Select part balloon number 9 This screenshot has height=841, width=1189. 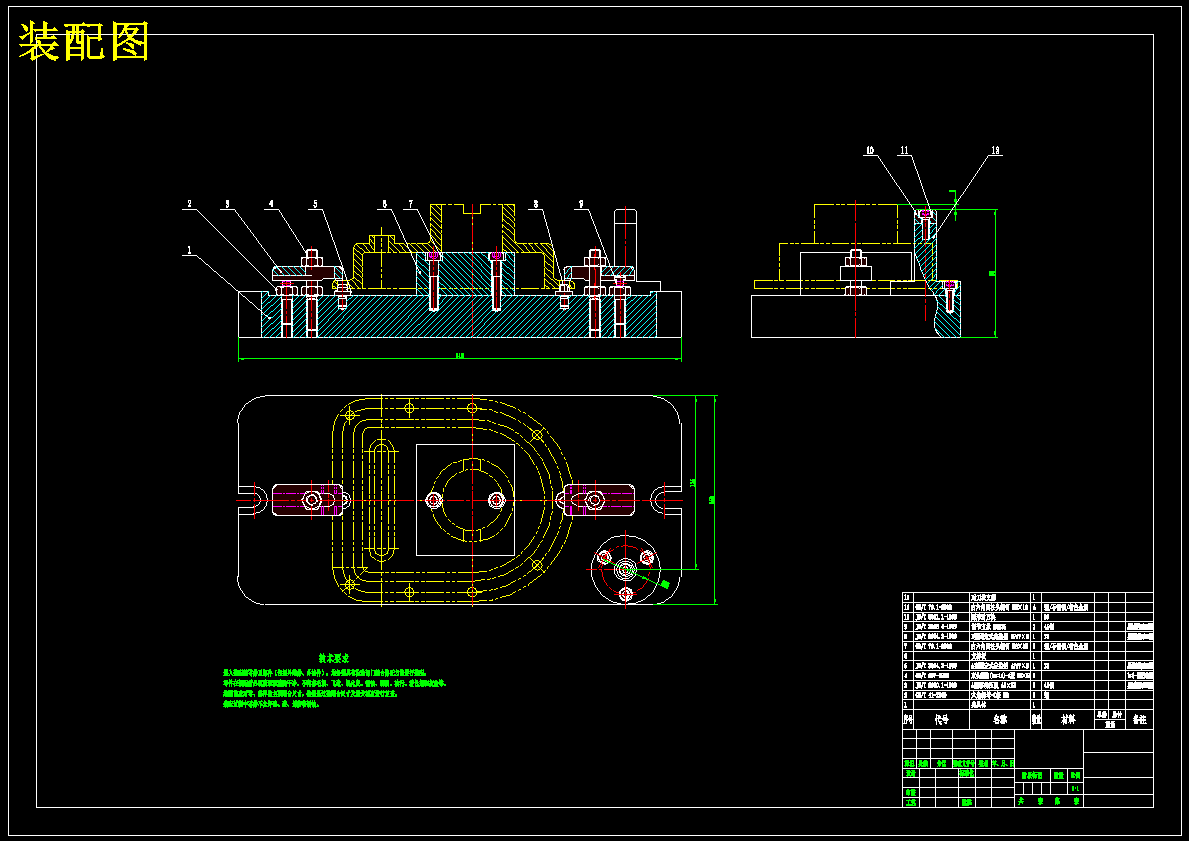(x=581, y=204)
